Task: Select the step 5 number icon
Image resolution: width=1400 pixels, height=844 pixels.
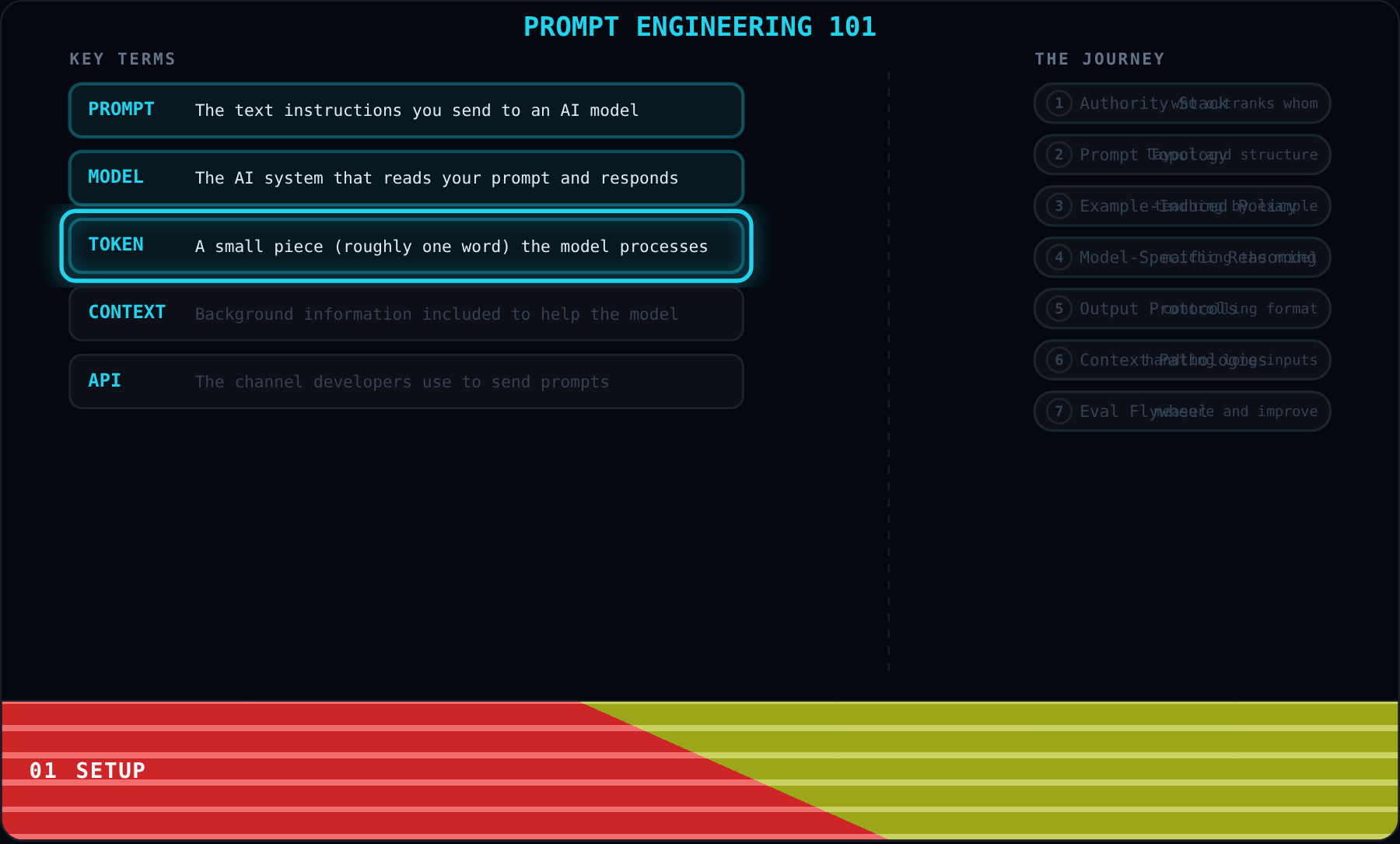Action: coord(1059,309)
